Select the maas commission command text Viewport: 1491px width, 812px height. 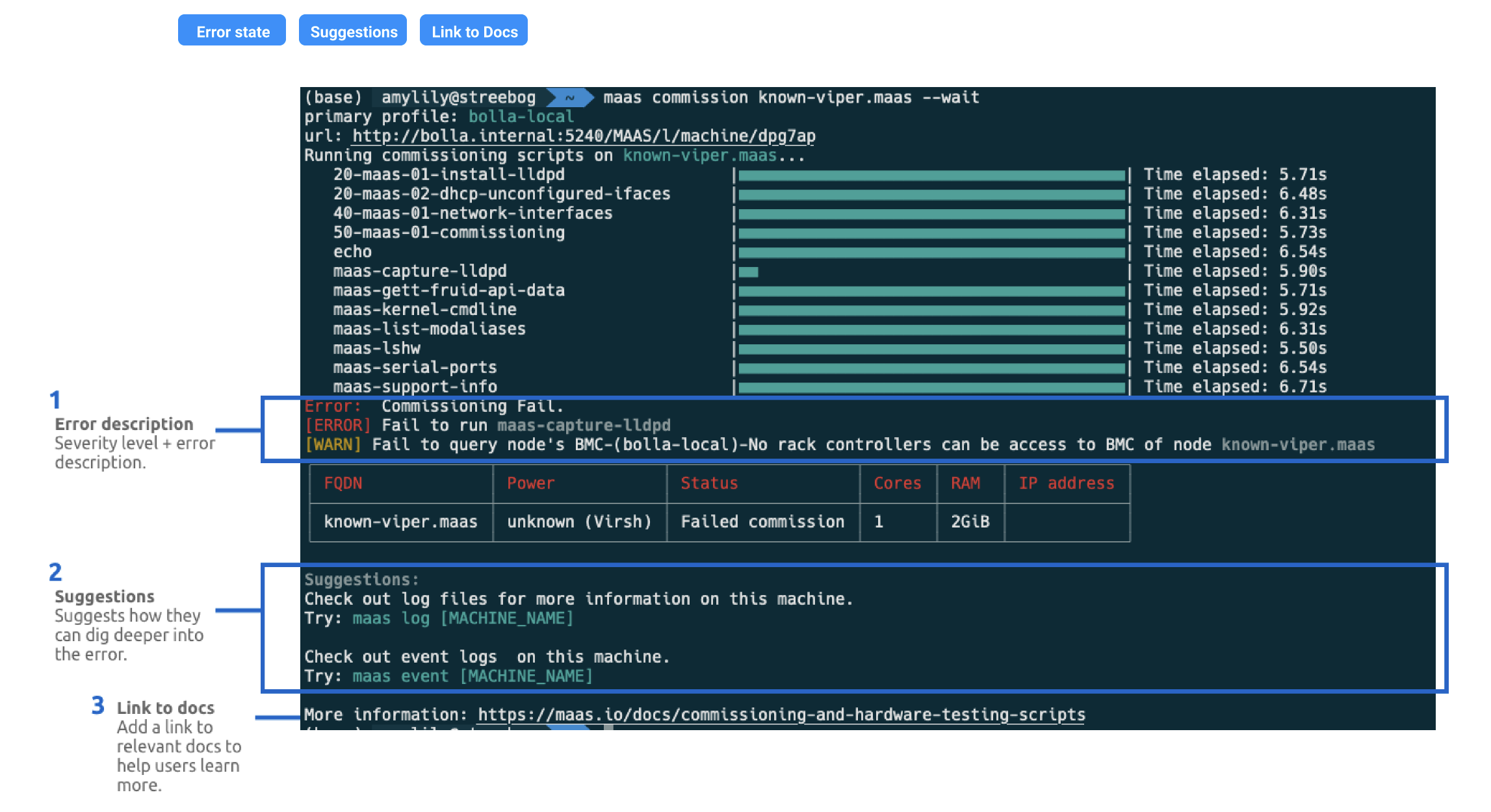[x=791, y=97]
